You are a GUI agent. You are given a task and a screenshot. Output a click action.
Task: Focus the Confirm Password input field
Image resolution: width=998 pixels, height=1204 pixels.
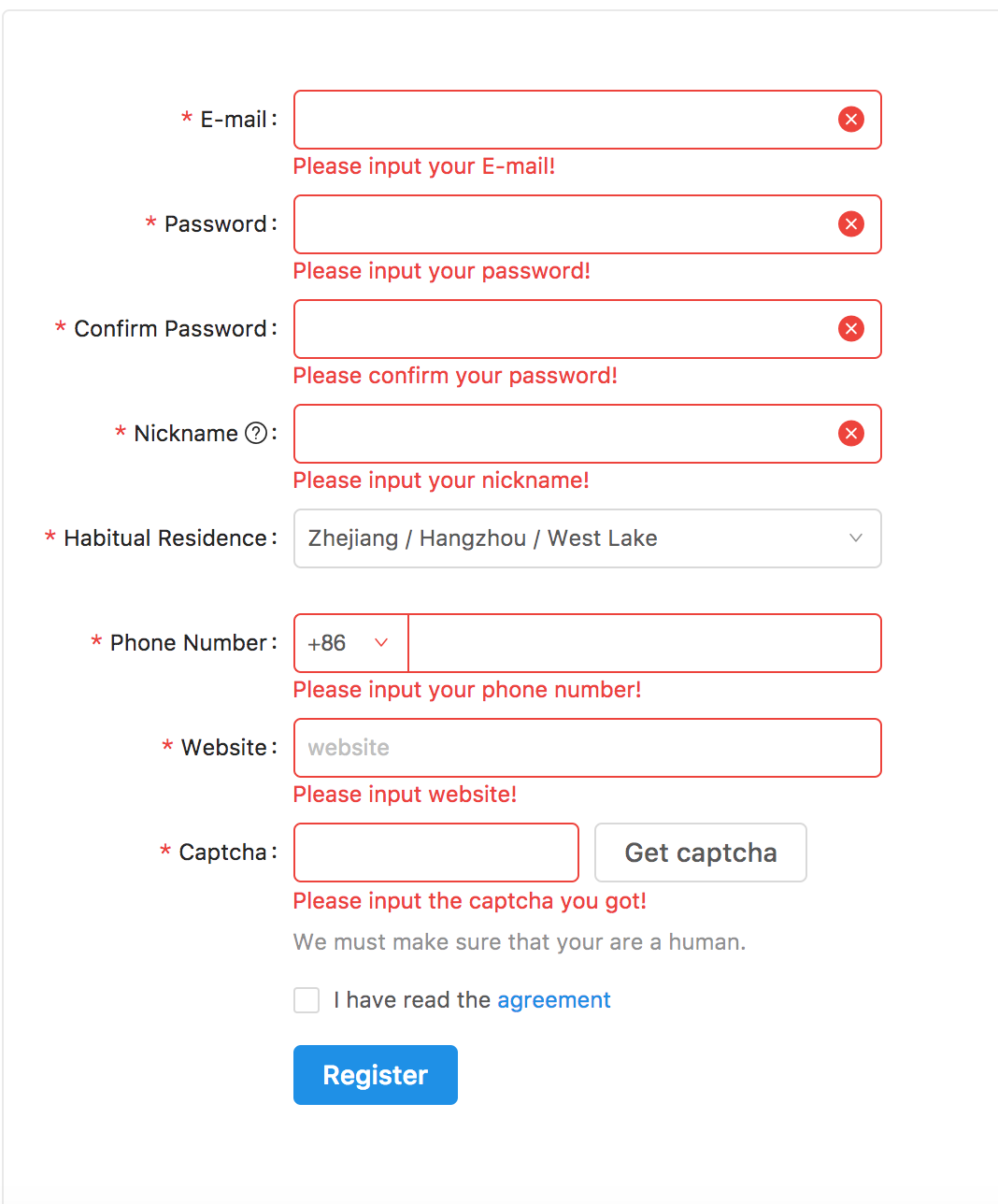(x=588, y=329)
